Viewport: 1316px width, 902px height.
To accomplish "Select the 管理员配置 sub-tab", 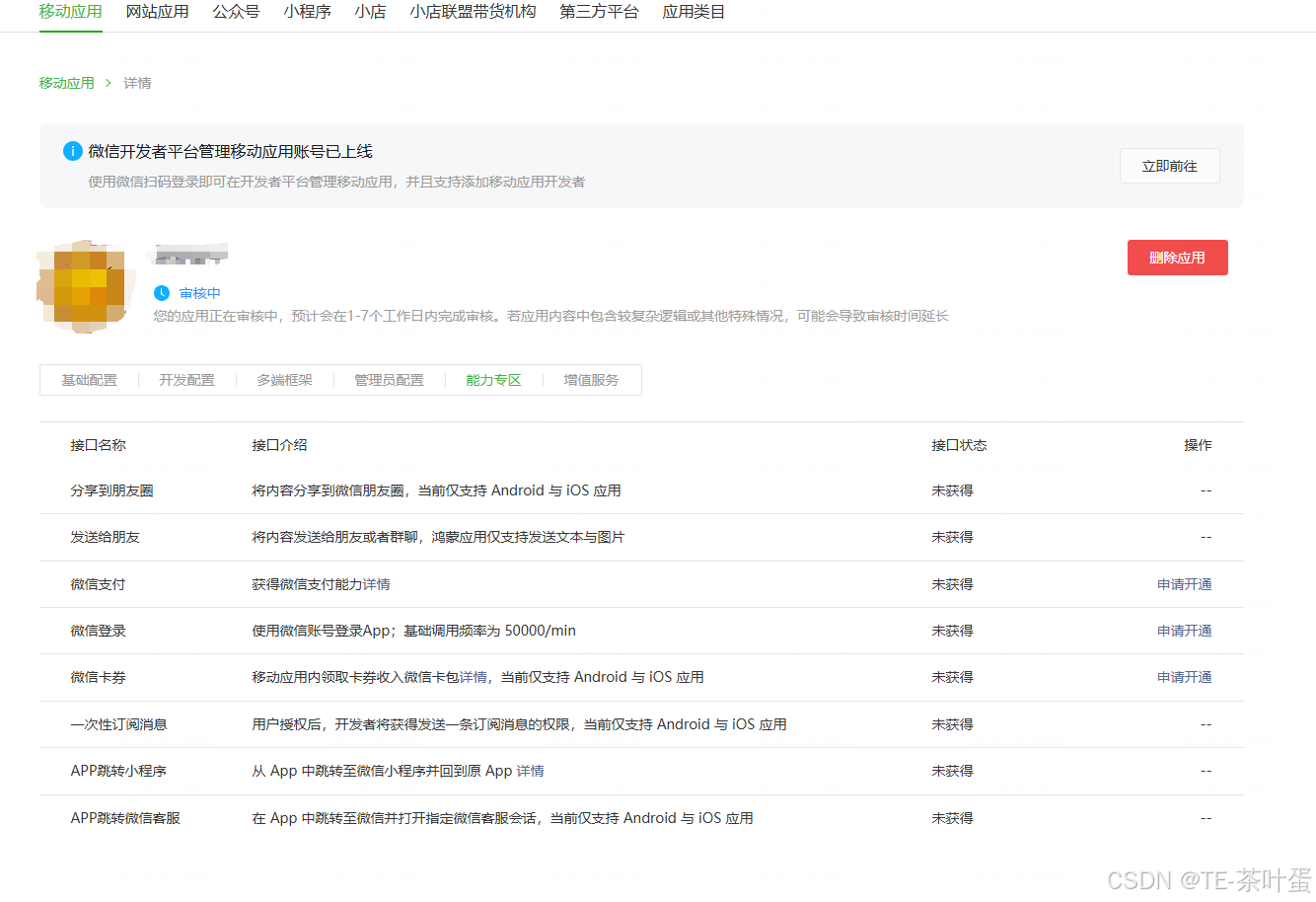I will point(390,380).
